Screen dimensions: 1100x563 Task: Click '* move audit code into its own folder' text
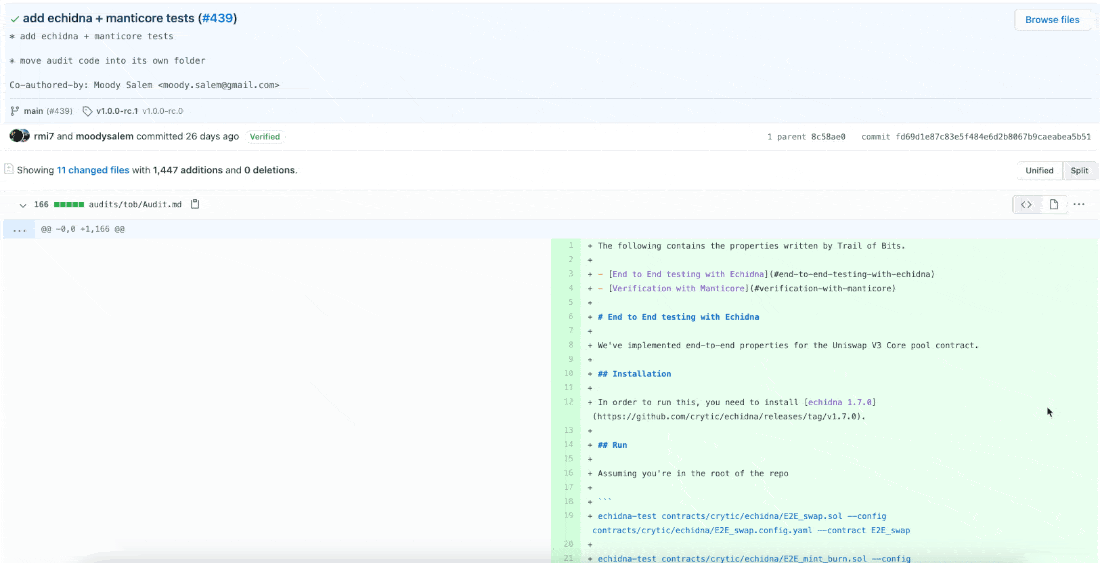[x=107, y=60]
